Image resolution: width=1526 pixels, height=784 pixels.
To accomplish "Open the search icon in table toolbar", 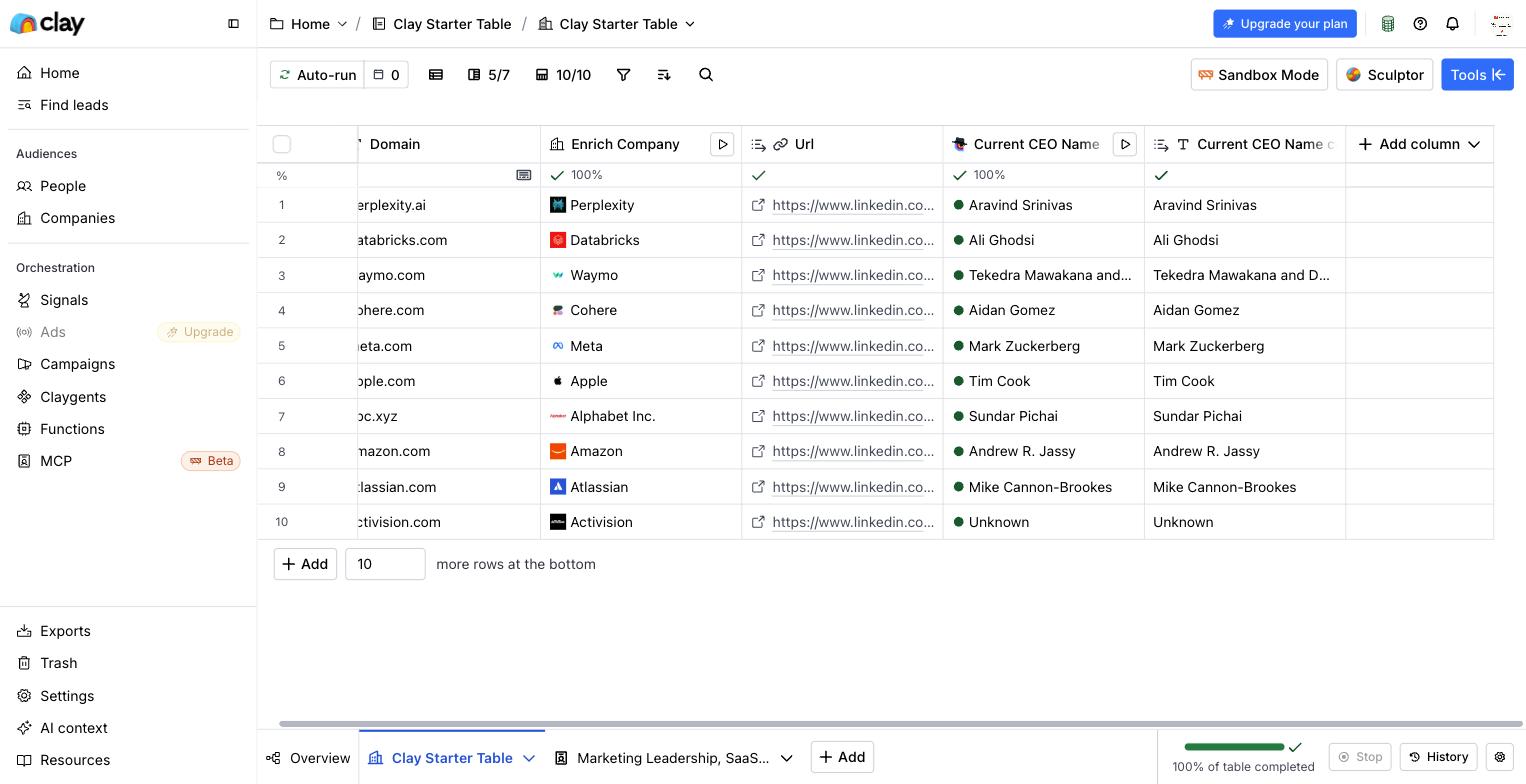I will (706, 75).
